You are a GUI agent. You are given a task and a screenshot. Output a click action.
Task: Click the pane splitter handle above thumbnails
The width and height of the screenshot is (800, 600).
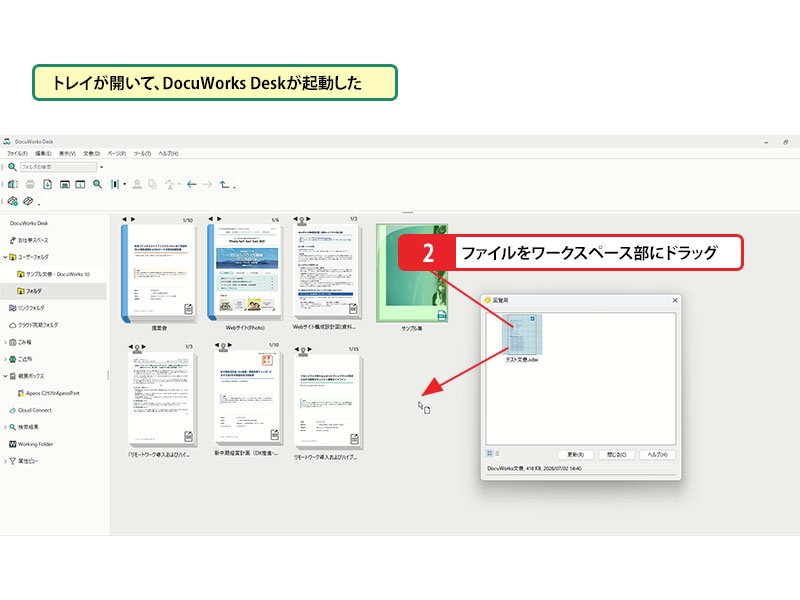(407, 212)
